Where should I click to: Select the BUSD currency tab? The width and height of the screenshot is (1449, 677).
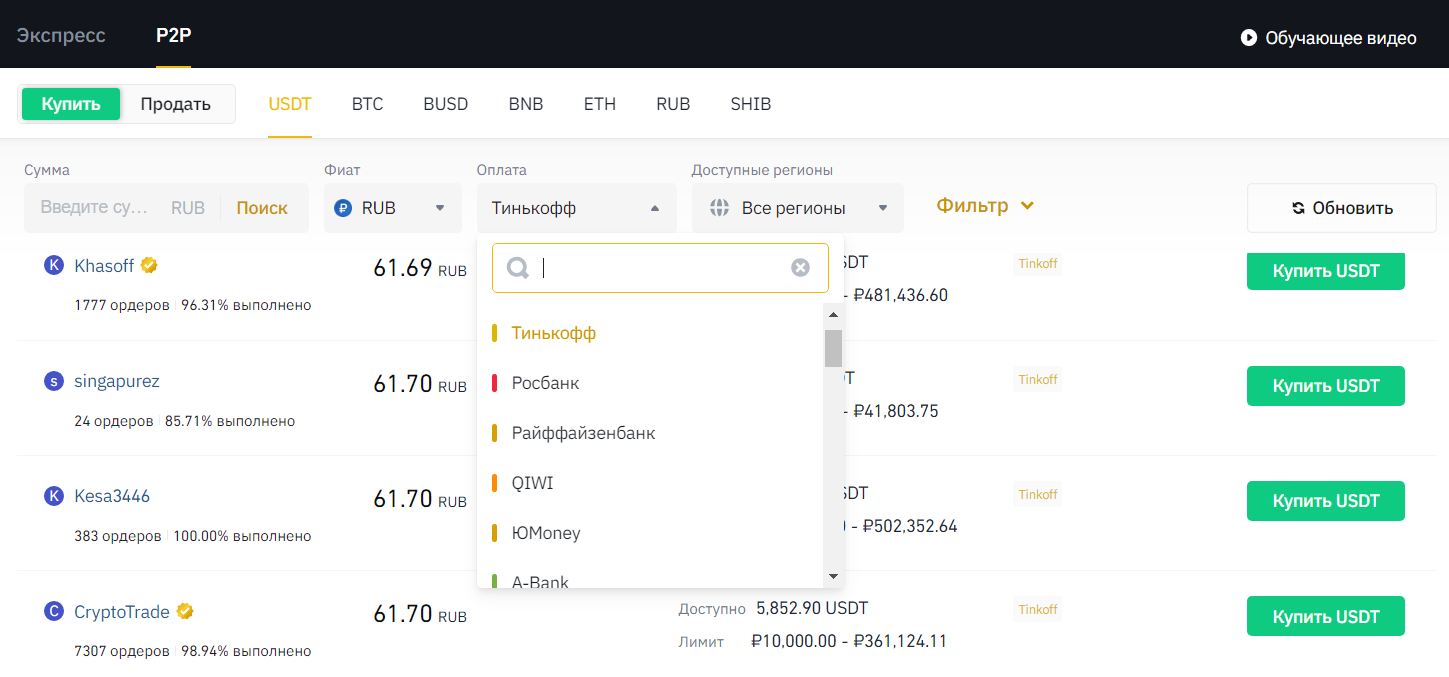pos(446,104)
